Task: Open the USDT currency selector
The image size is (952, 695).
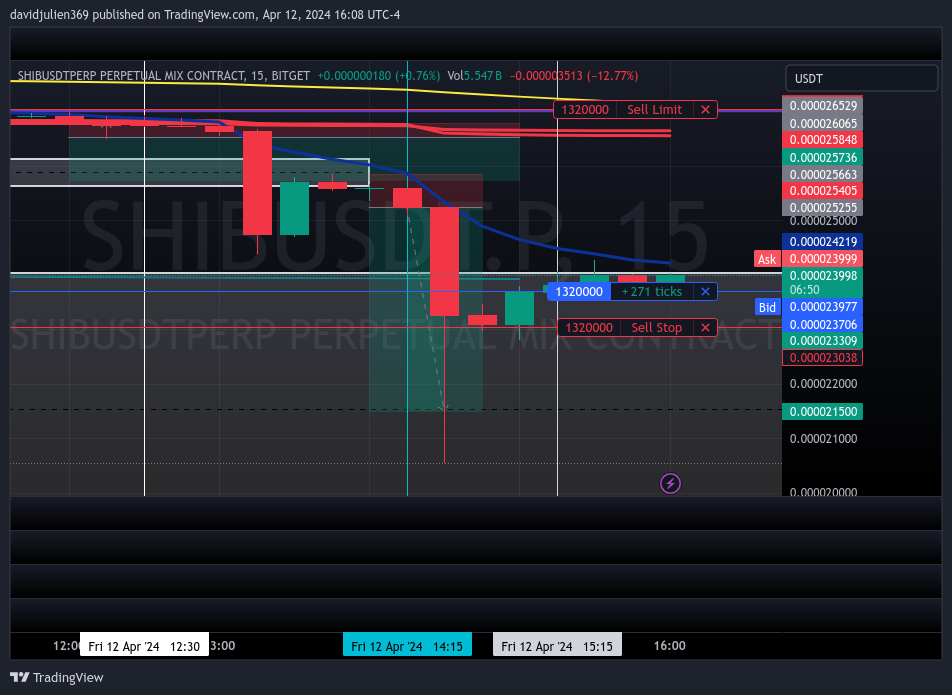Action: coord(862,78)
